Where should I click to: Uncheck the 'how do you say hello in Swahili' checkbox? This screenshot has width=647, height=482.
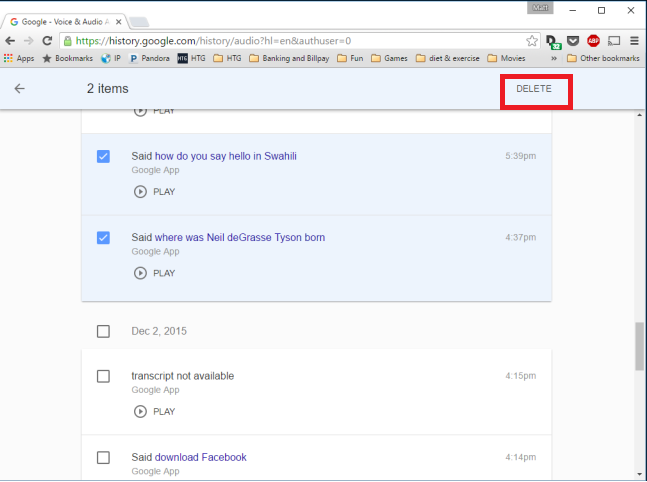[103, 156]
